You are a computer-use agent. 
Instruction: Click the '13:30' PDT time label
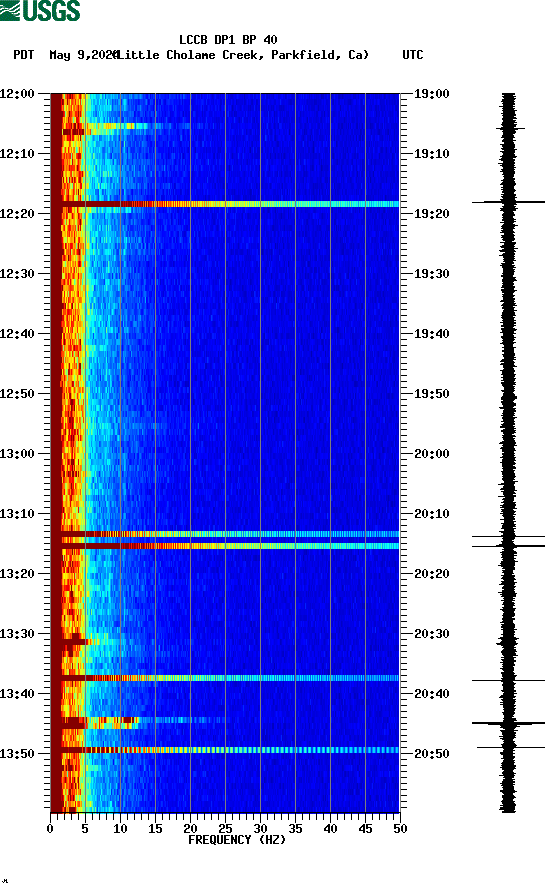click(17, 634)
